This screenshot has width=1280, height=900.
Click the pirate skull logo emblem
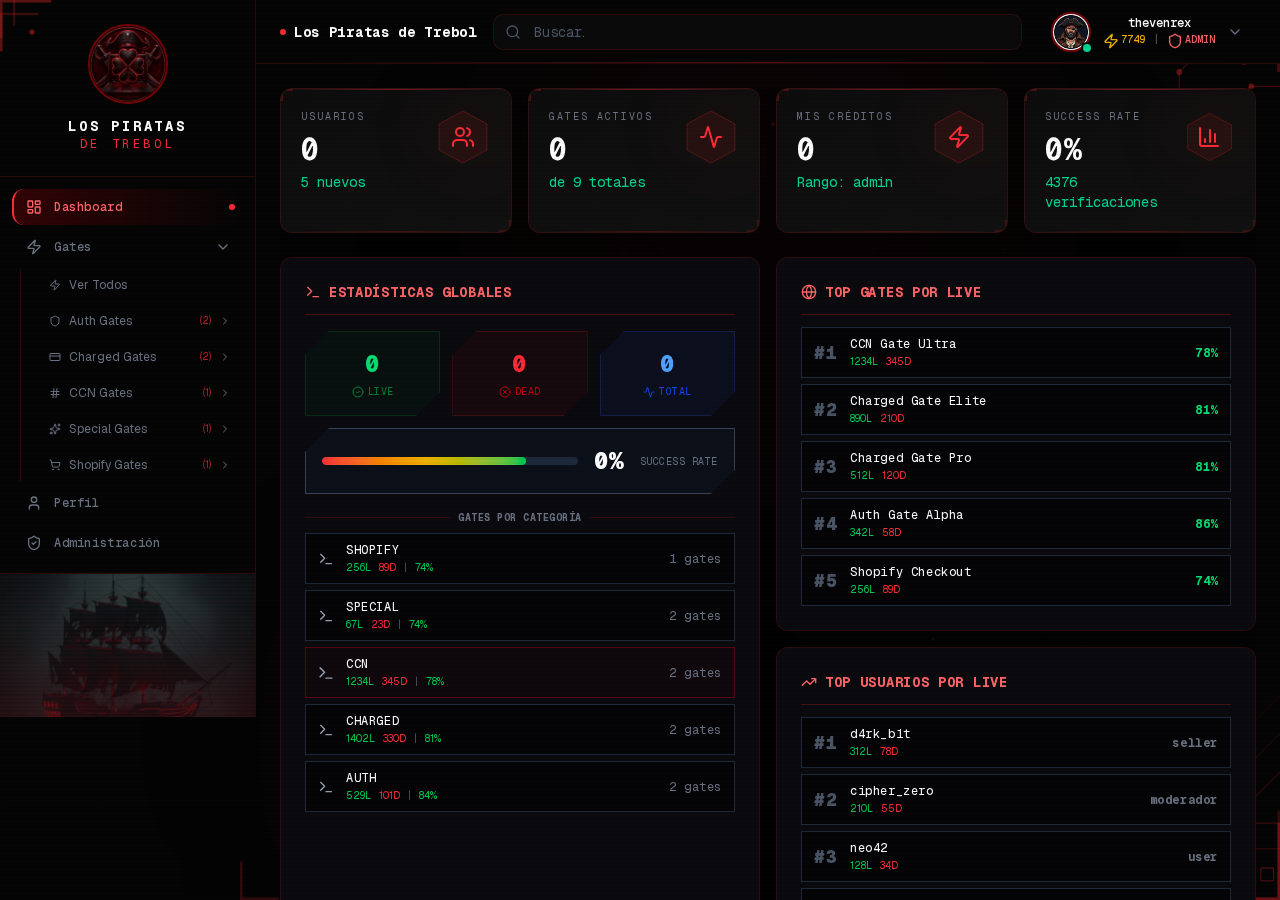128,64
